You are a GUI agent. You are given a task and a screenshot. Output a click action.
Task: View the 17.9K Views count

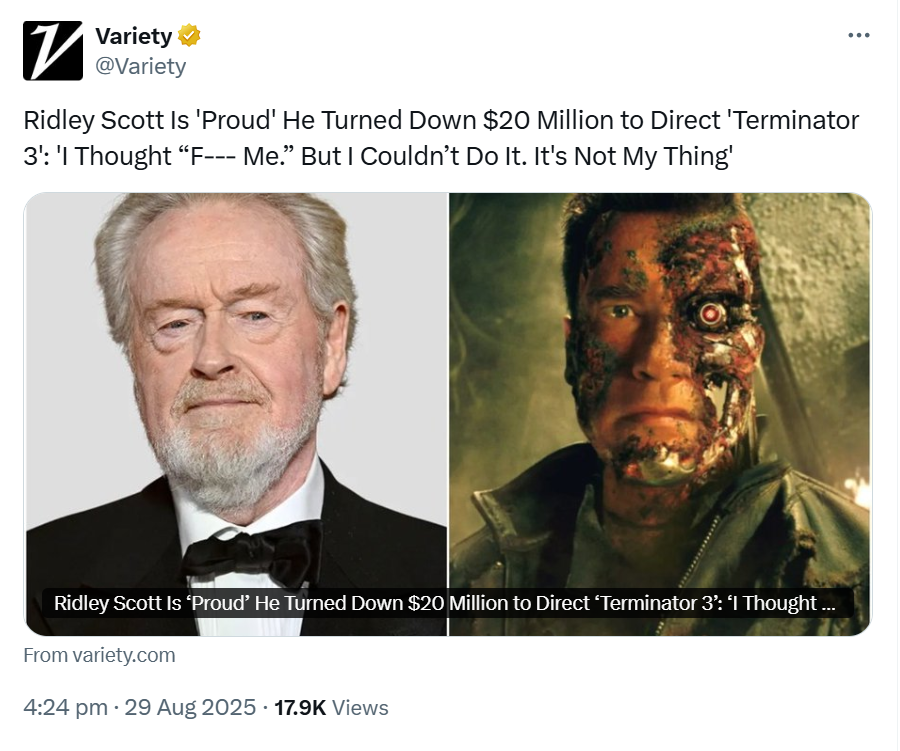(x=331, y=707)
